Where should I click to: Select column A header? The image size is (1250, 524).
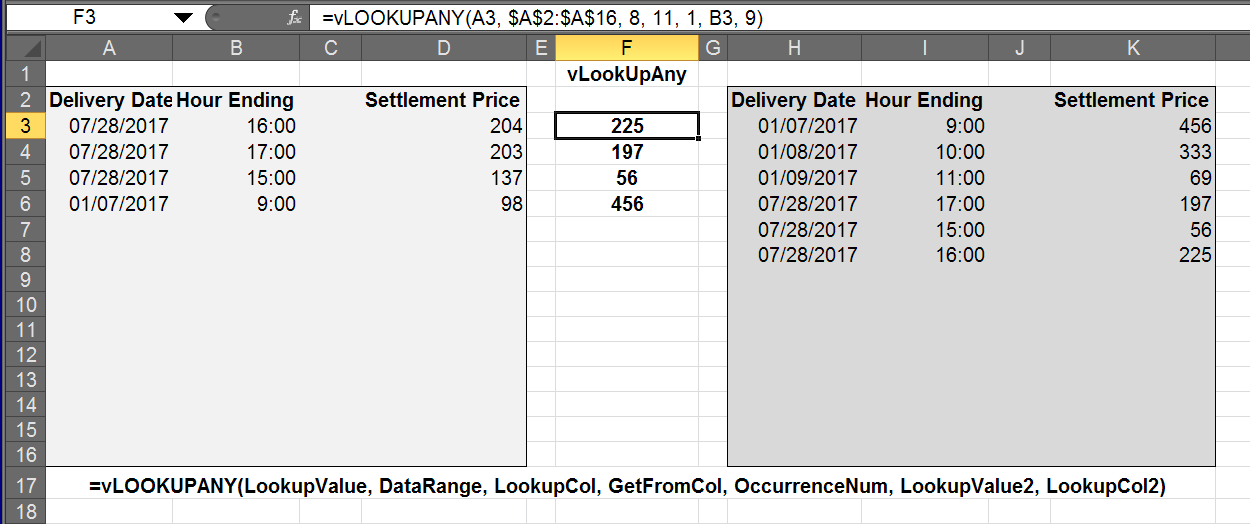(x=109, y=48)
